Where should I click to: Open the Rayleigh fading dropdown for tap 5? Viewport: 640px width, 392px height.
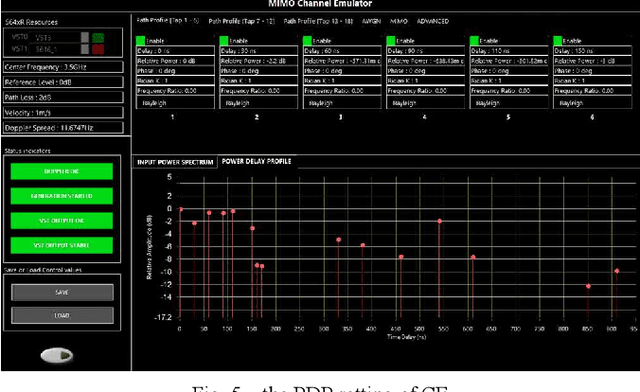(509, 103)
